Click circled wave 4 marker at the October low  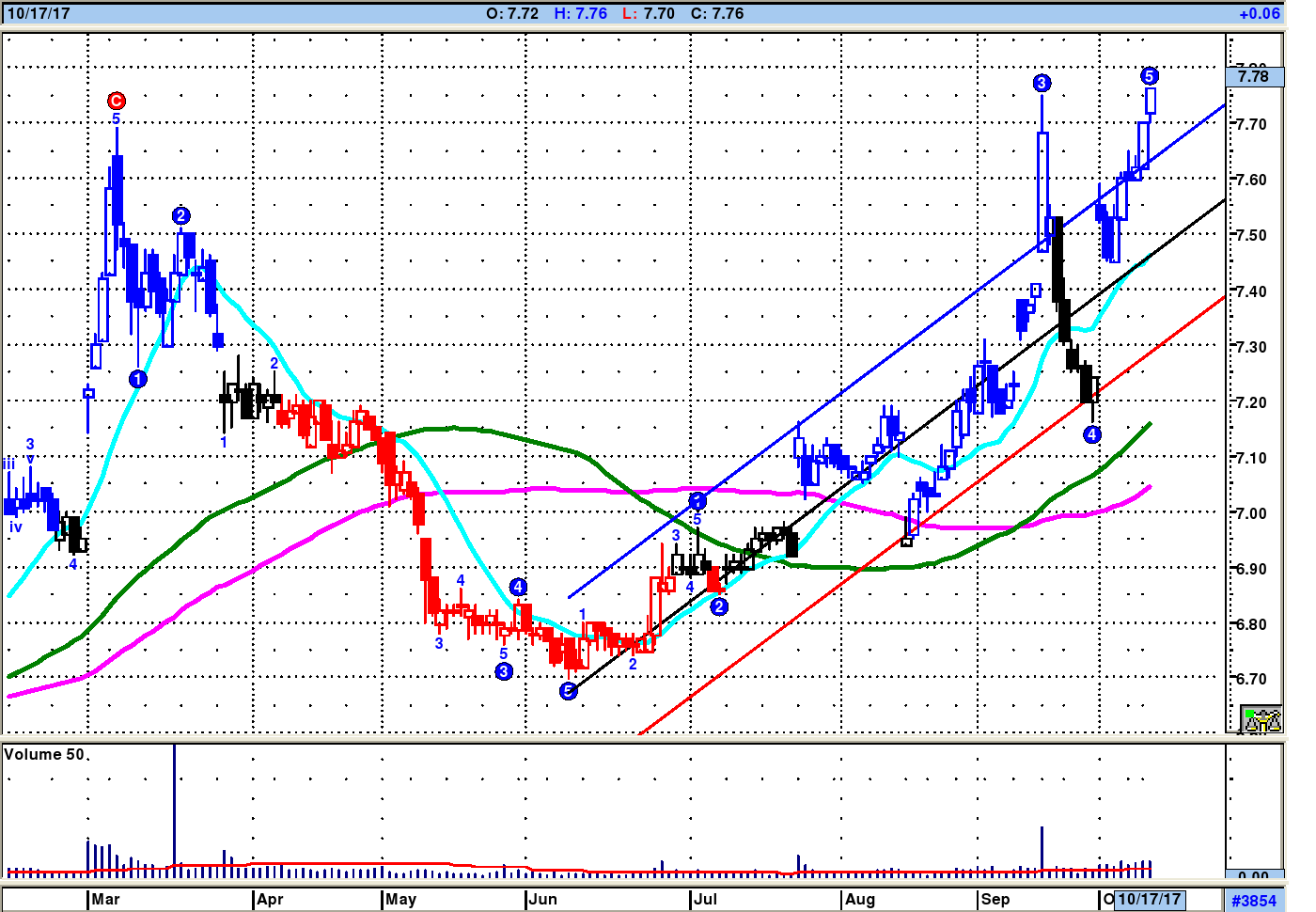[x=1091, y=434]
